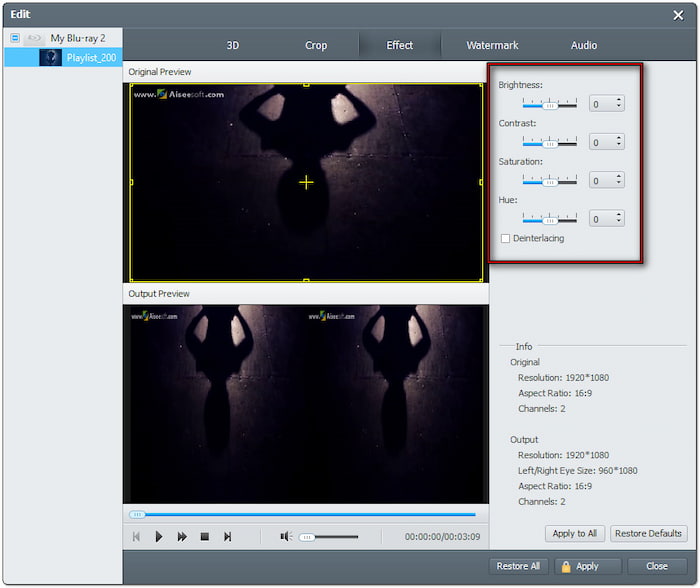Open the Watermark tab
The image size is (700, 588).
[492, 45]
